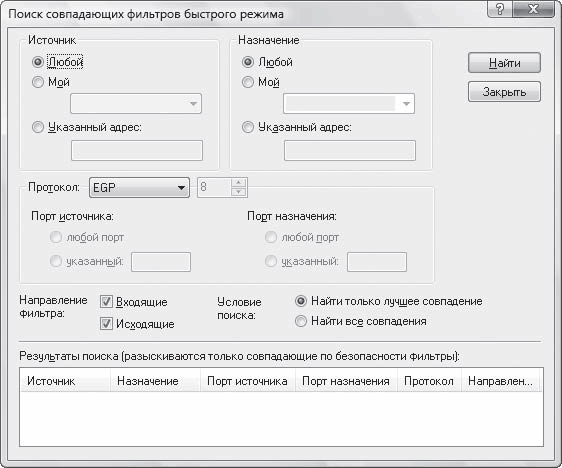This screenshot has width=562, height=468.
Task: Decrease protocol number with the down arrow
Action: pyautogui.click(x=239, y=192)
